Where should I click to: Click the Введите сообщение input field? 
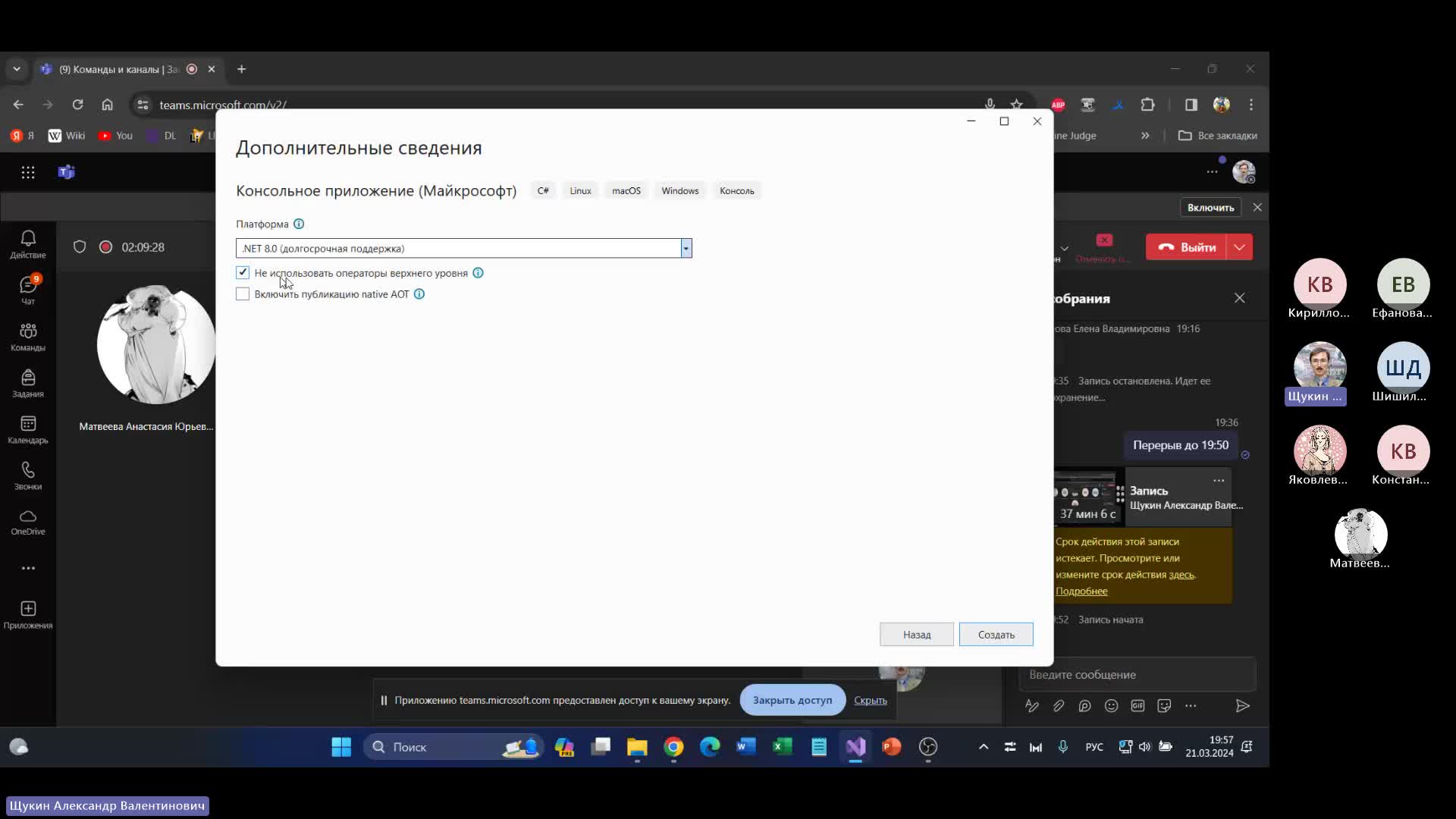tap(1137, 675)
